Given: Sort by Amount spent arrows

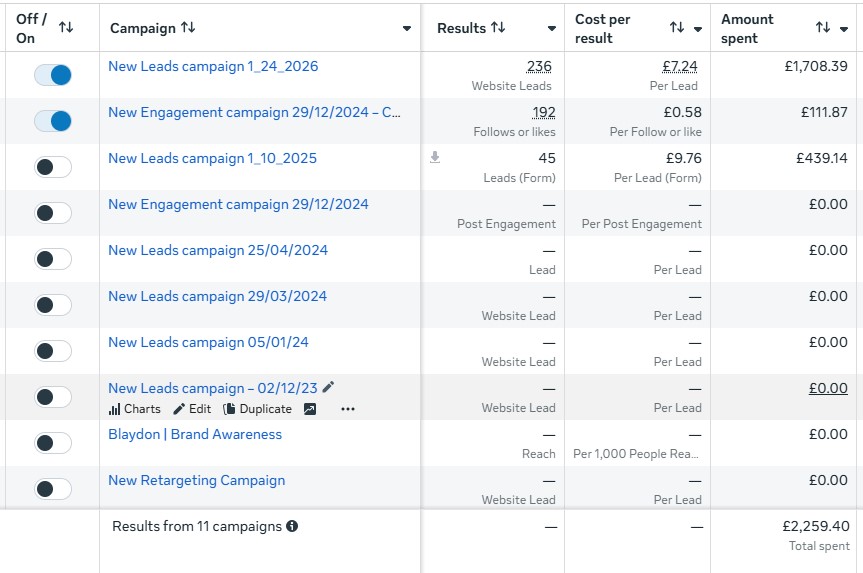Looking at the screenshot, I should (823, 27).
